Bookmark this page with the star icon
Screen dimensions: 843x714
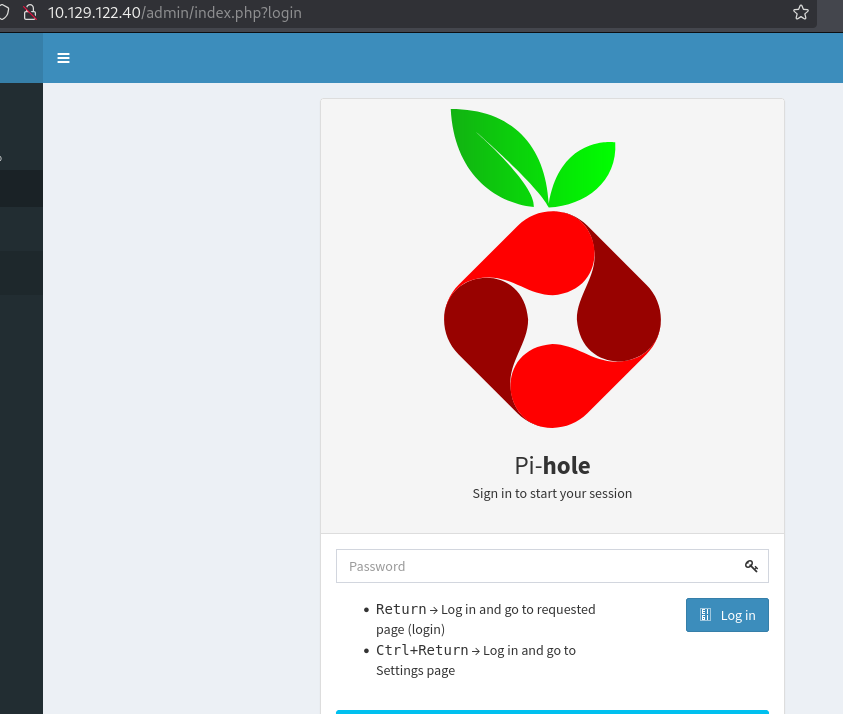tap(801, 12)
